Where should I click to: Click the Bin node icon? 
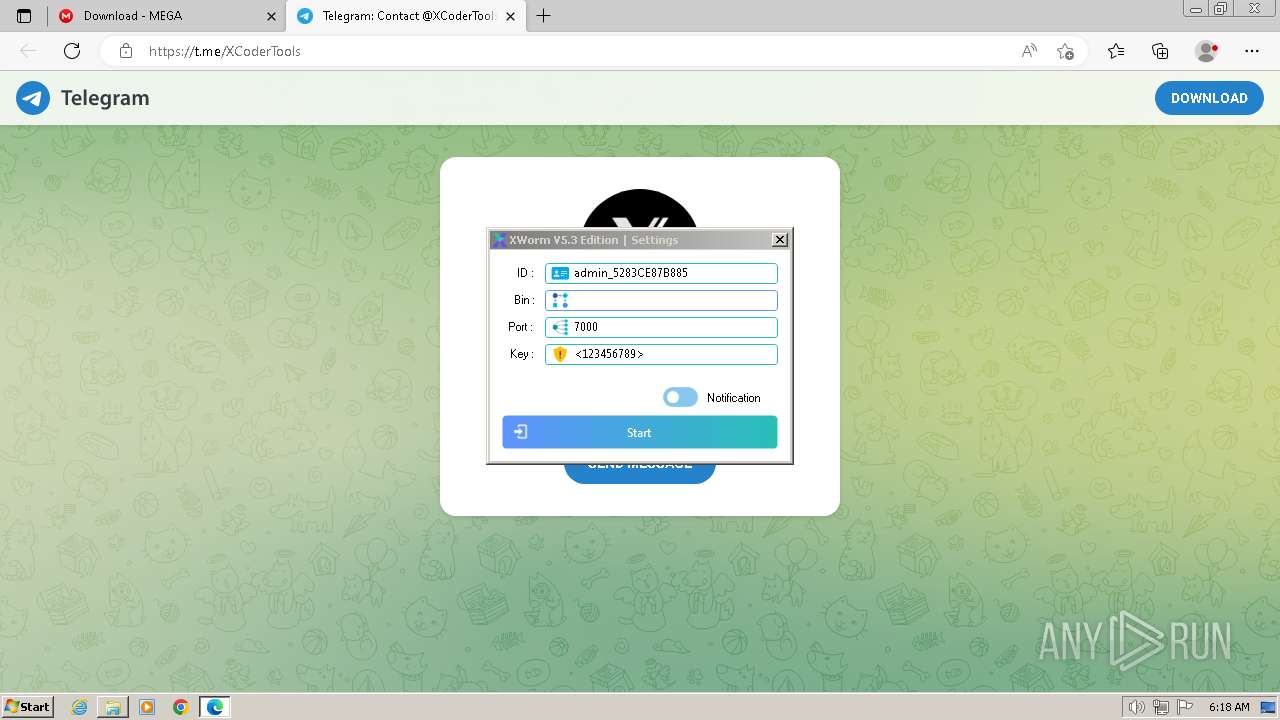click(x=560, y=300)
